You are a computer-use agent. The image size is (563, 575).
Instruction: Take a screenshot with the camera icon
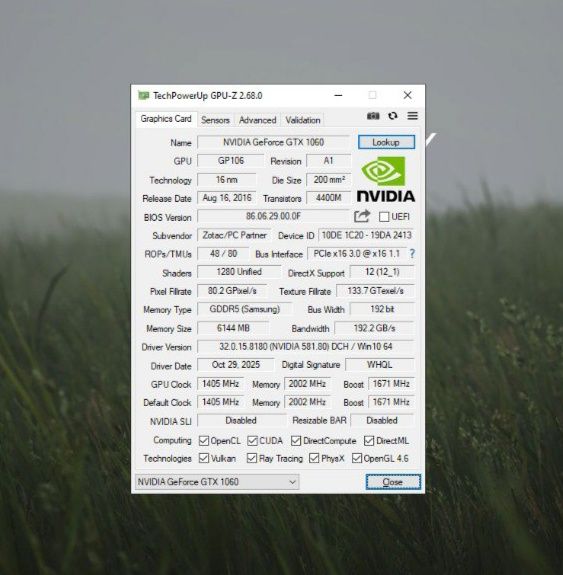373,116
